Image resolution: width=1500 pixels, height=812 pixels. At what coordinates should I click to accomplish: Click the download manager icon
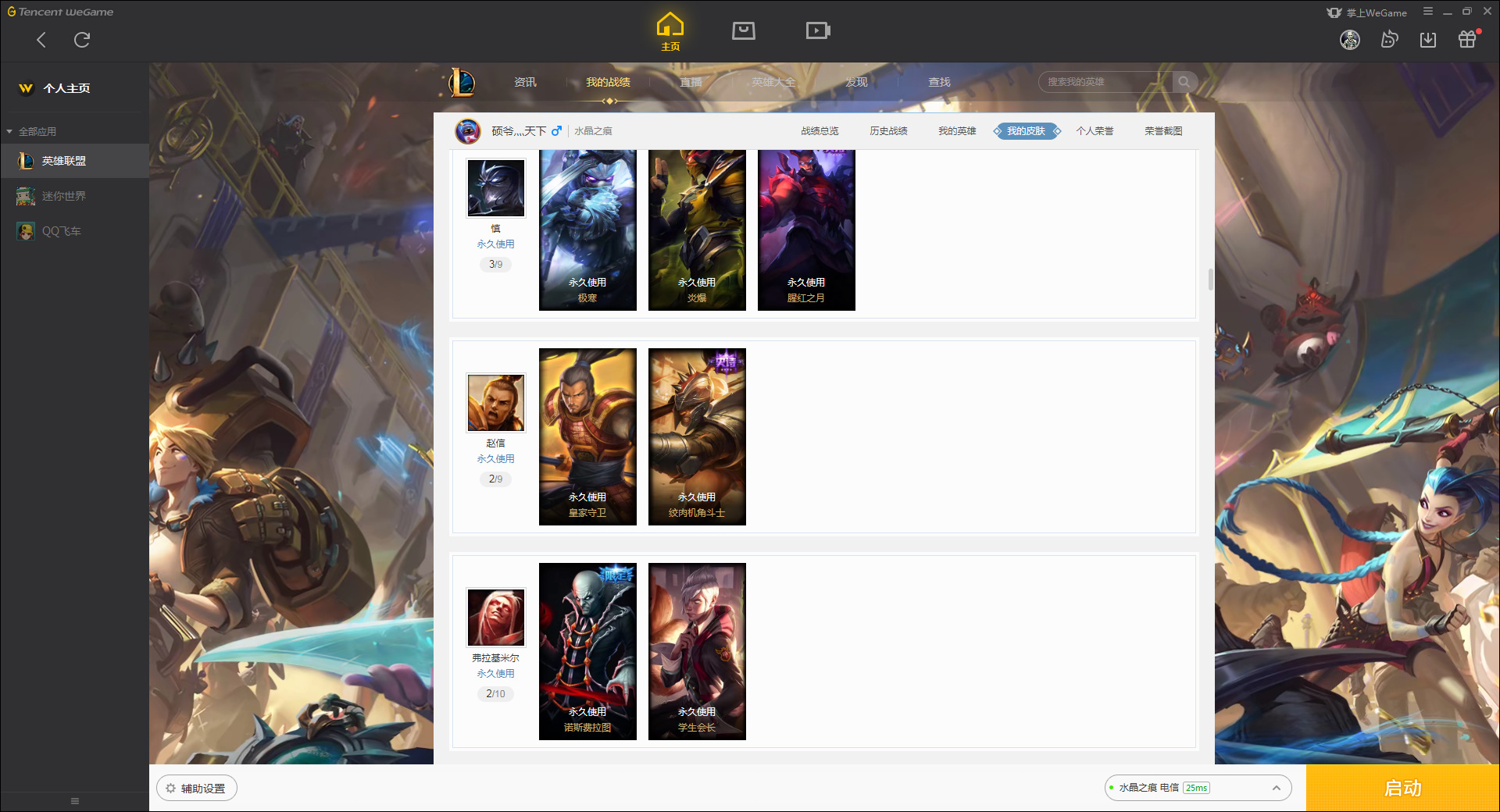[1428, 40]
